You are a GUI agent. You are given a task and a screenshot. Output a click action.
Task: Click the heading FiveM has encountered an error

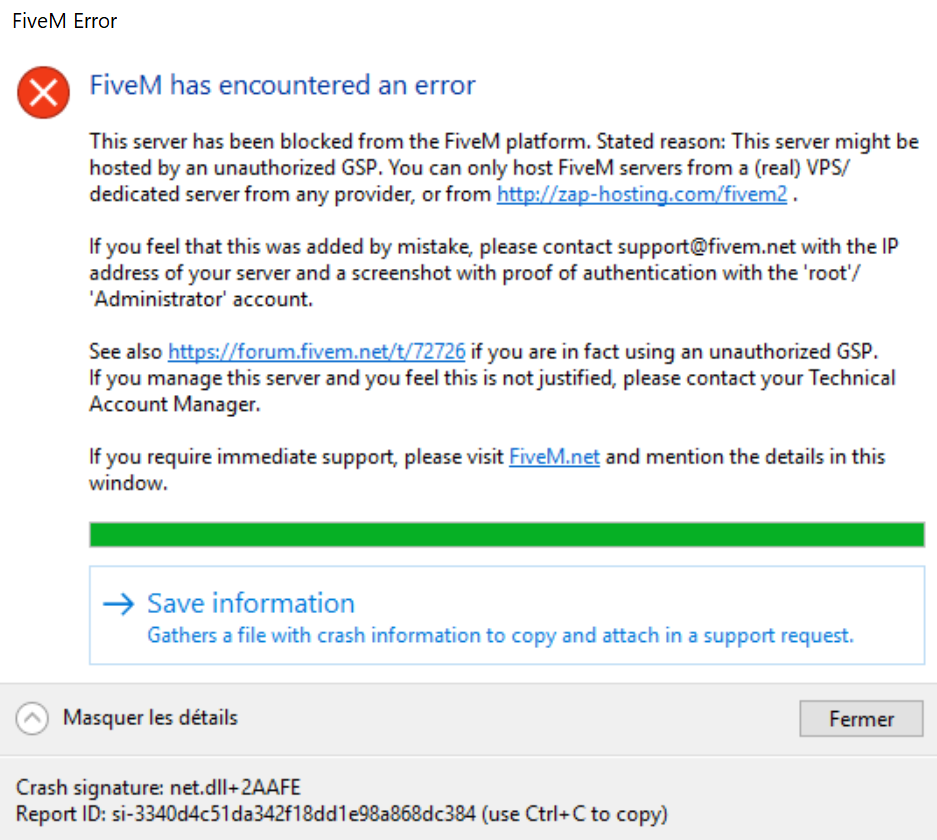click(282, 85)
